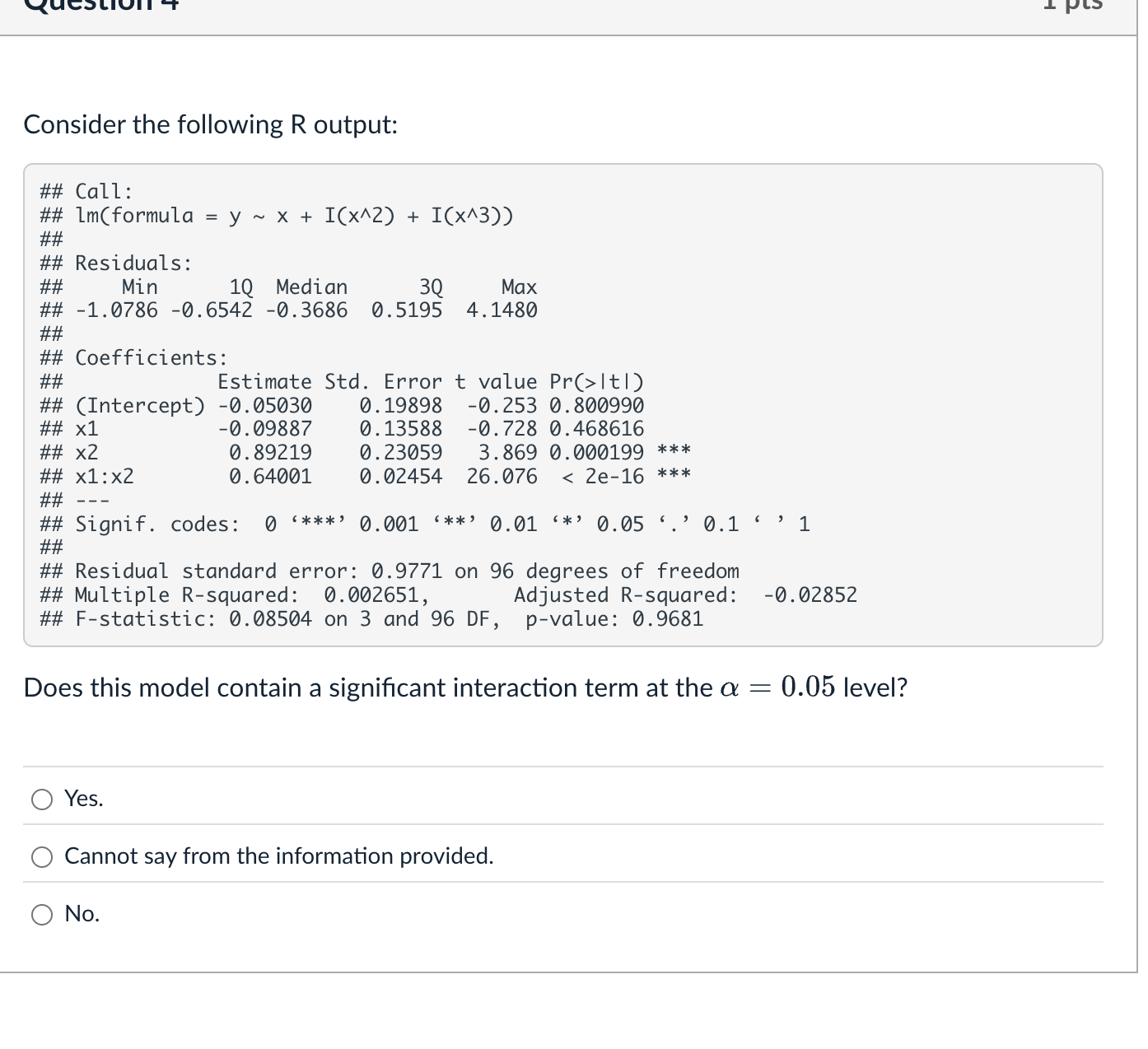Click the 'Residual standard error: 0.9771' line
Viewport: 1148px width, 1049px height.
390,571
